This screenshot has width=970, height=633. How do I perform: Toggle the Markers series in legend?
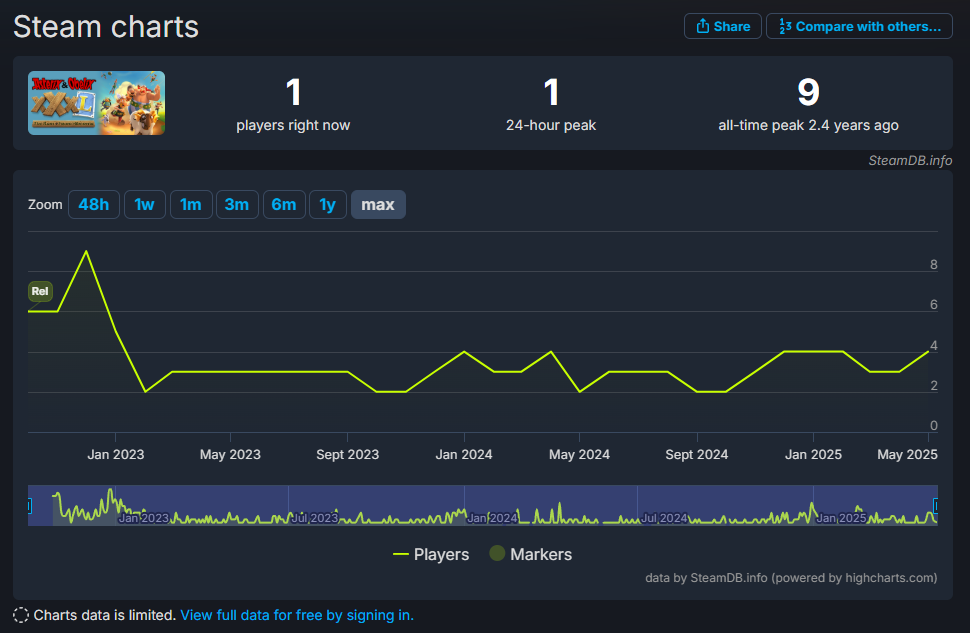(531, 554)
